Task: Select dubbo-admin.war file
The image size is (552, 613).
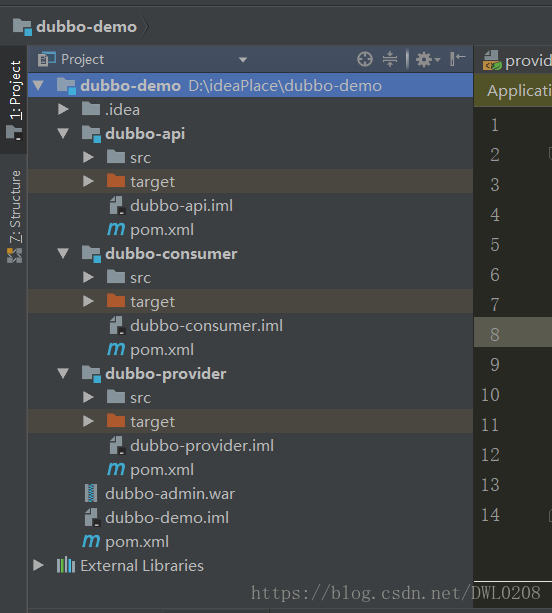Action: point(170,494)
